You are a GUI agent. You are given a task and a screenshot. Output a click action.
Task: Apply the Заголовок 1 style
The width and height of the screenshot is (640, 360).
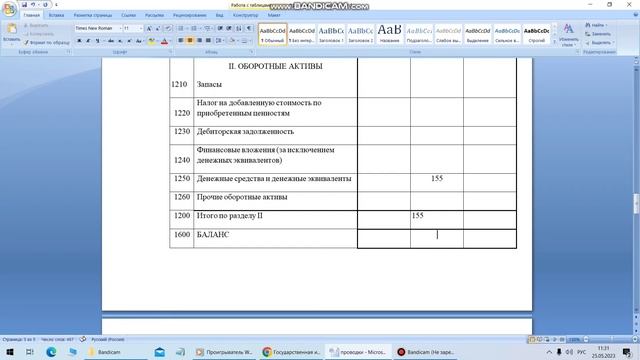click(x=331, y=34)
